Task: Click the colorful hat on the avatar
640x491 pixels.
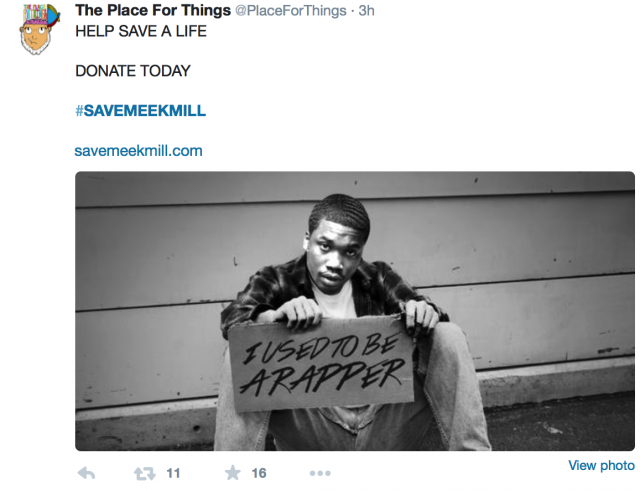Action: (x=40, y=16)
